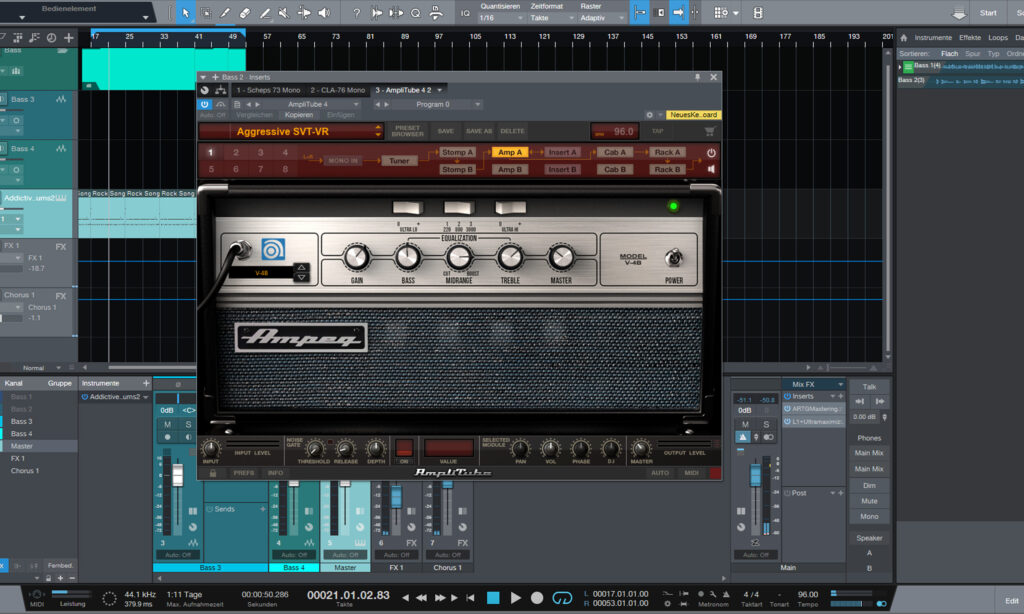
Task: Switch to 2 - CLA-76 Mono tab
Action: pos(338,90)
